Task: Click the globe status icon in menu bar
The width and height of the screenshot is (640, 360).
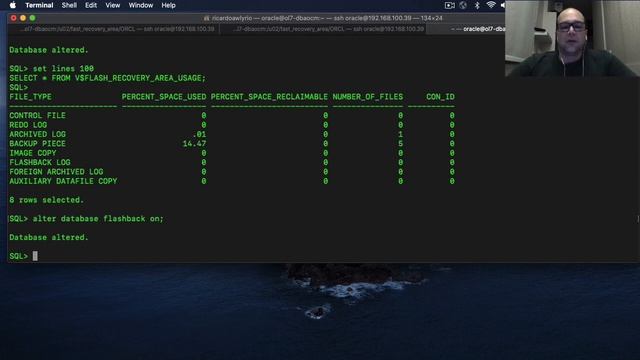Action: click(x=463, y=5)
